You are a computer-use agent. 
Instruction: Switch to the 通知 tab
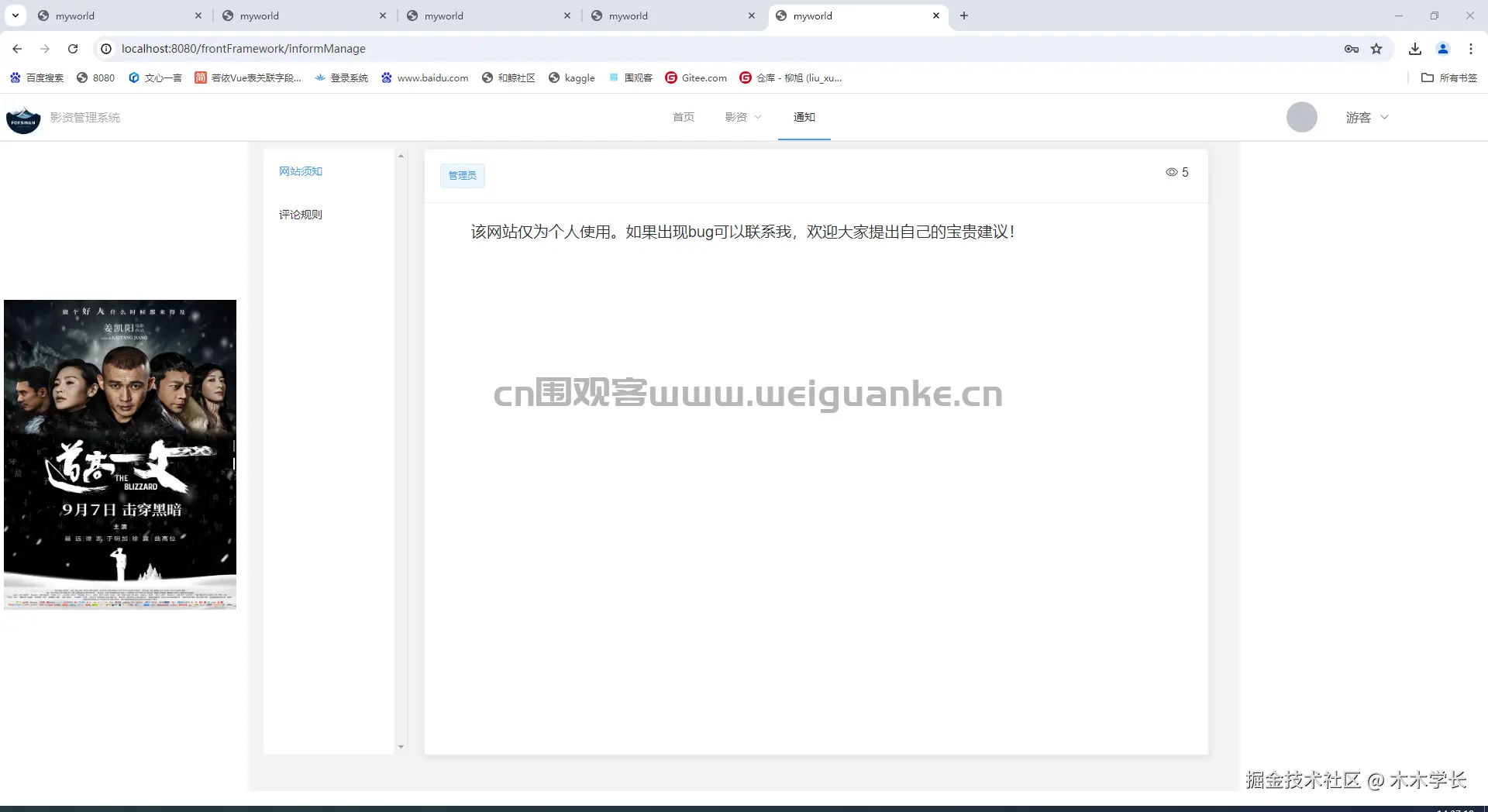tap(804, 117)
